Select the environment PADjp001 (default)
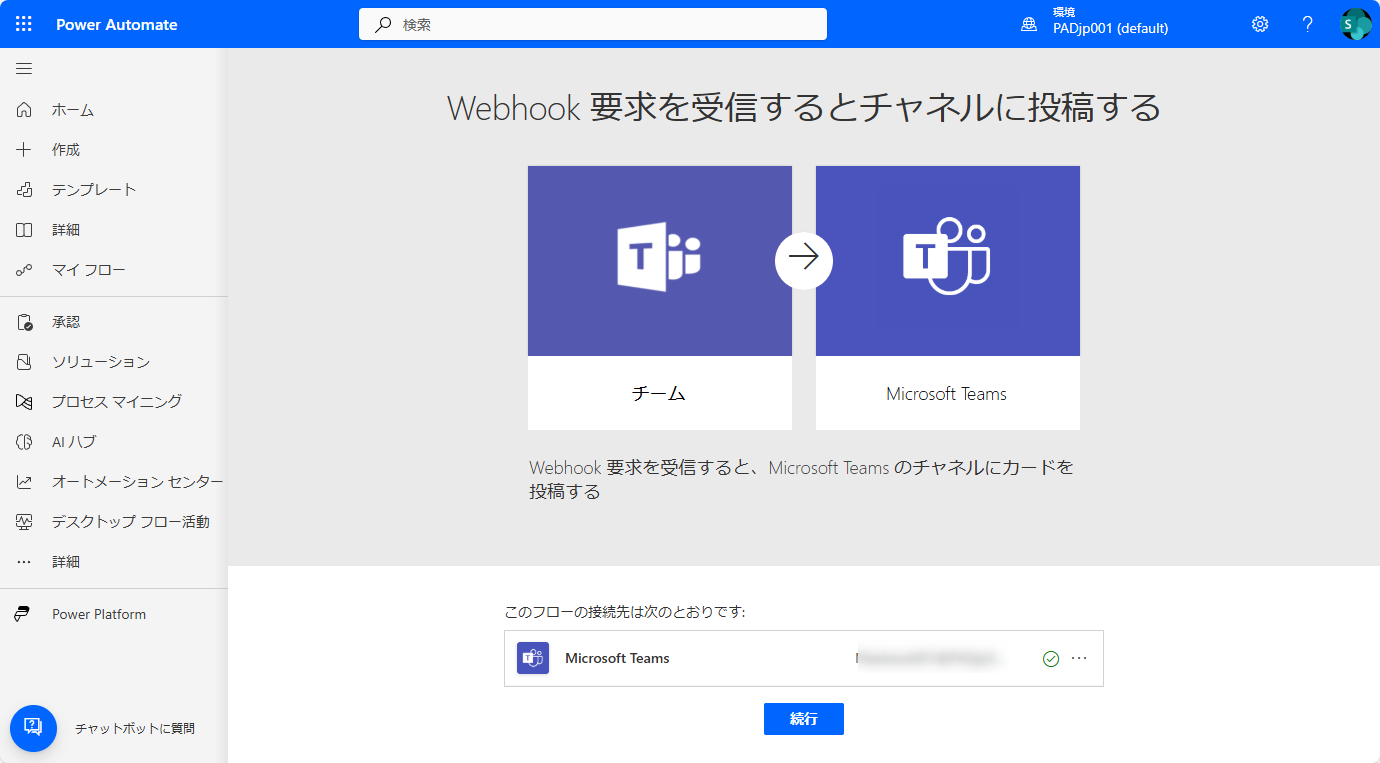This screenshot has width=1380, height=763. (x=1110, y=29)
